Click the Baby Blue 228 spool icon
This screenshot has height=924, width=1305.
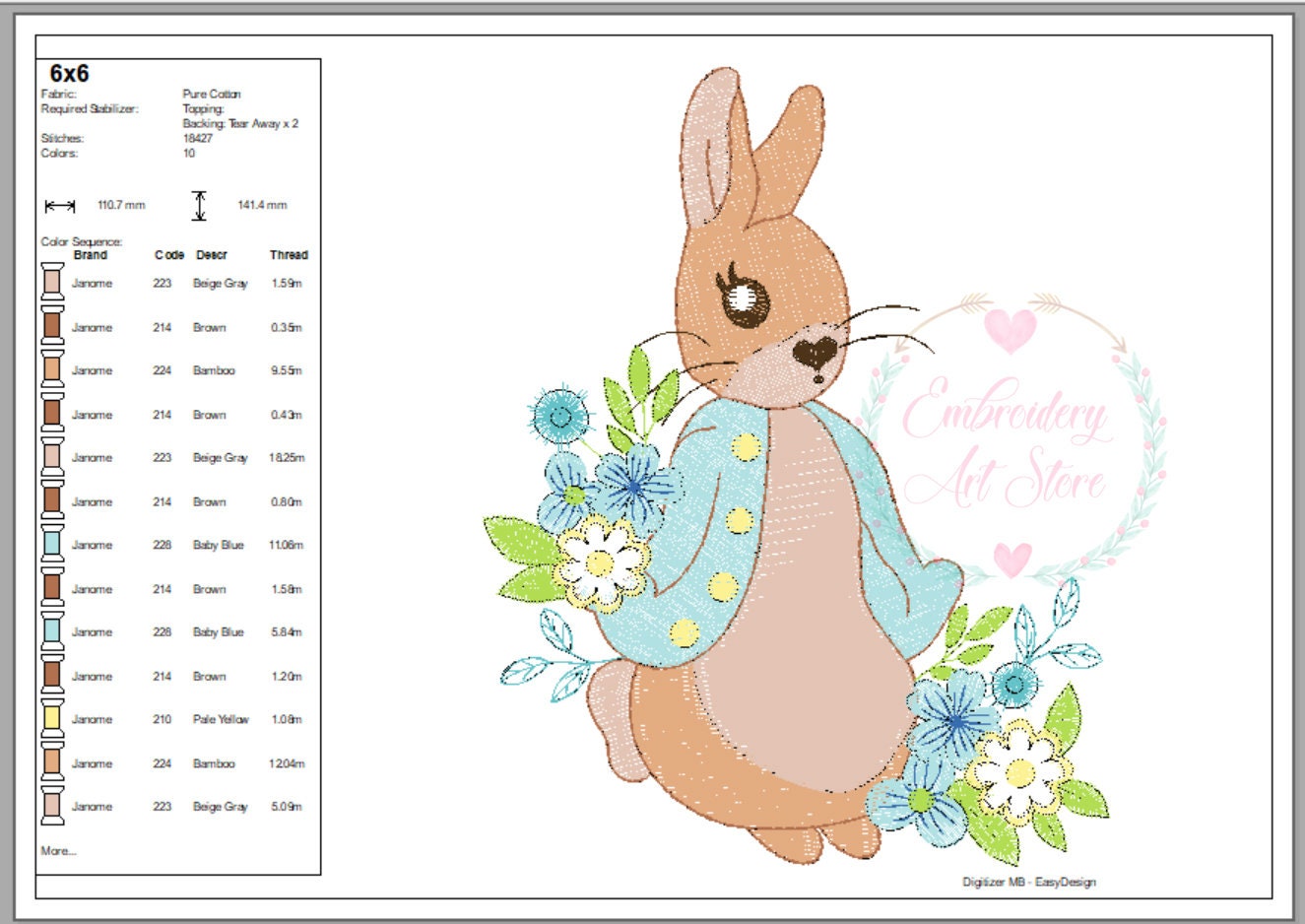[54, 545]
